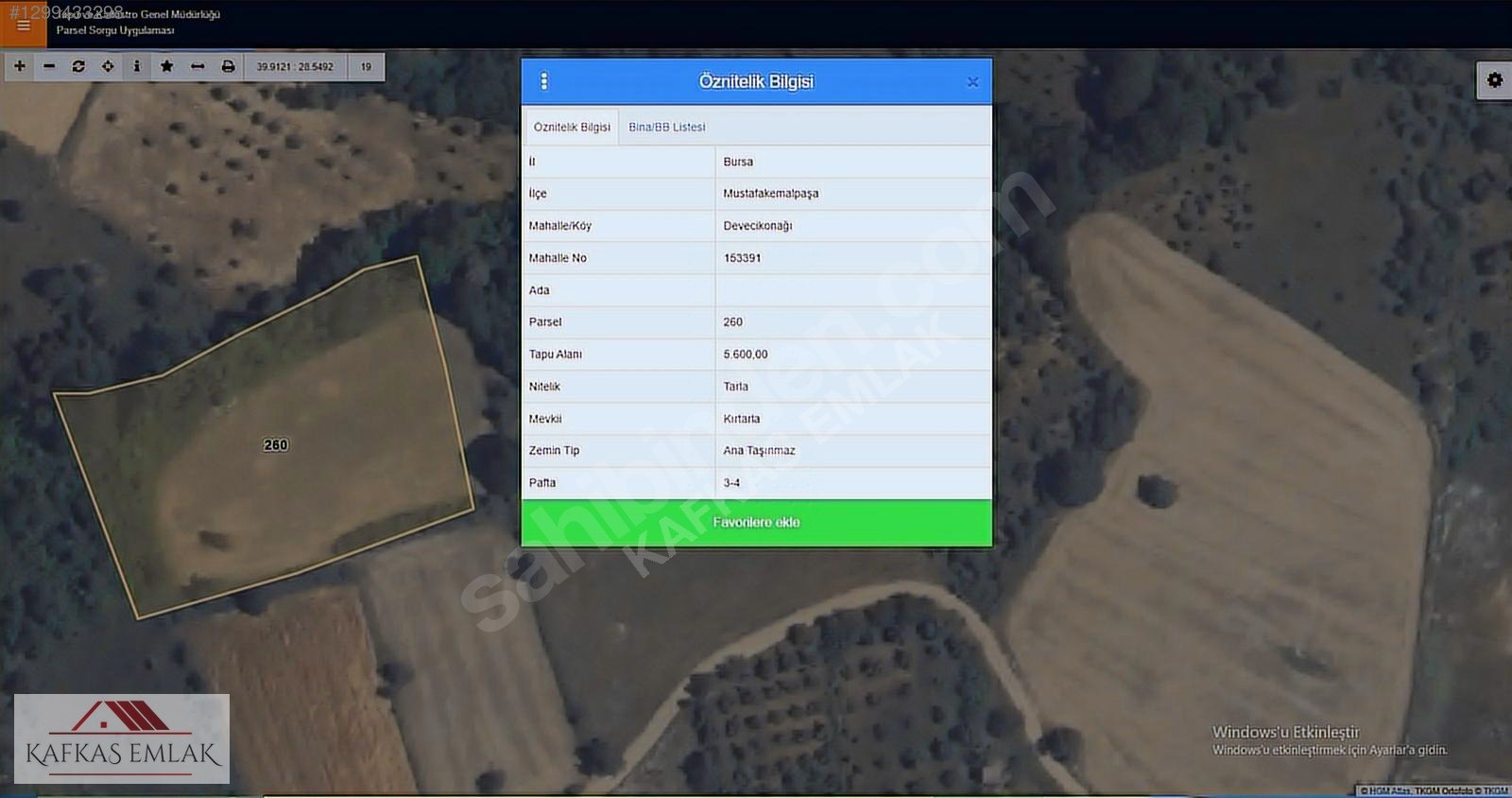Open the orange hamburger menu
Viewport: 1512px width, 798px height.
point(23,26)
